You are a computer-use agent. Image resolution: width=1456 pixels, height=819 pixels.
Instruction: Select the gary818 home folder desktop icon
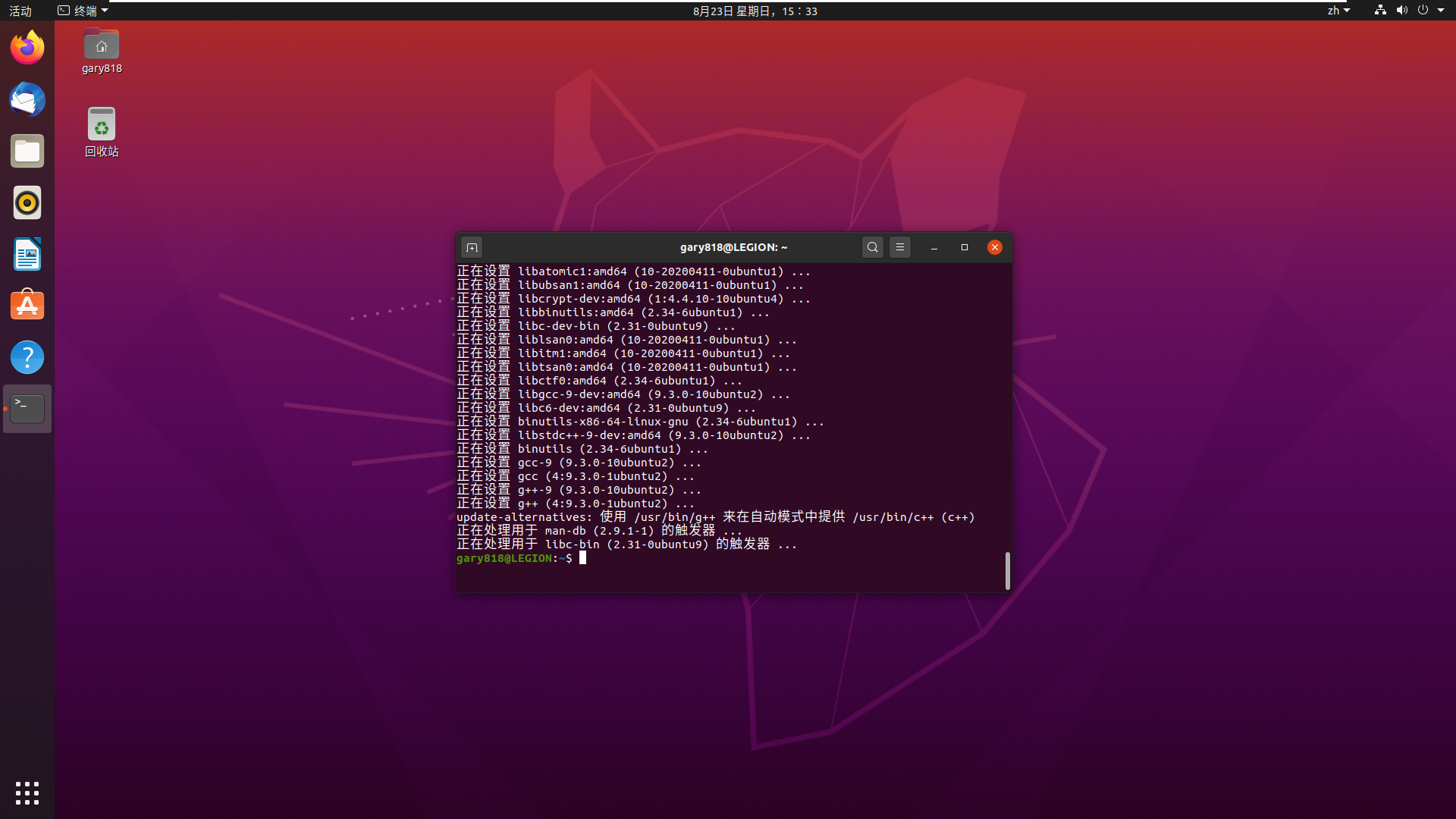click(x=102, y=52)
